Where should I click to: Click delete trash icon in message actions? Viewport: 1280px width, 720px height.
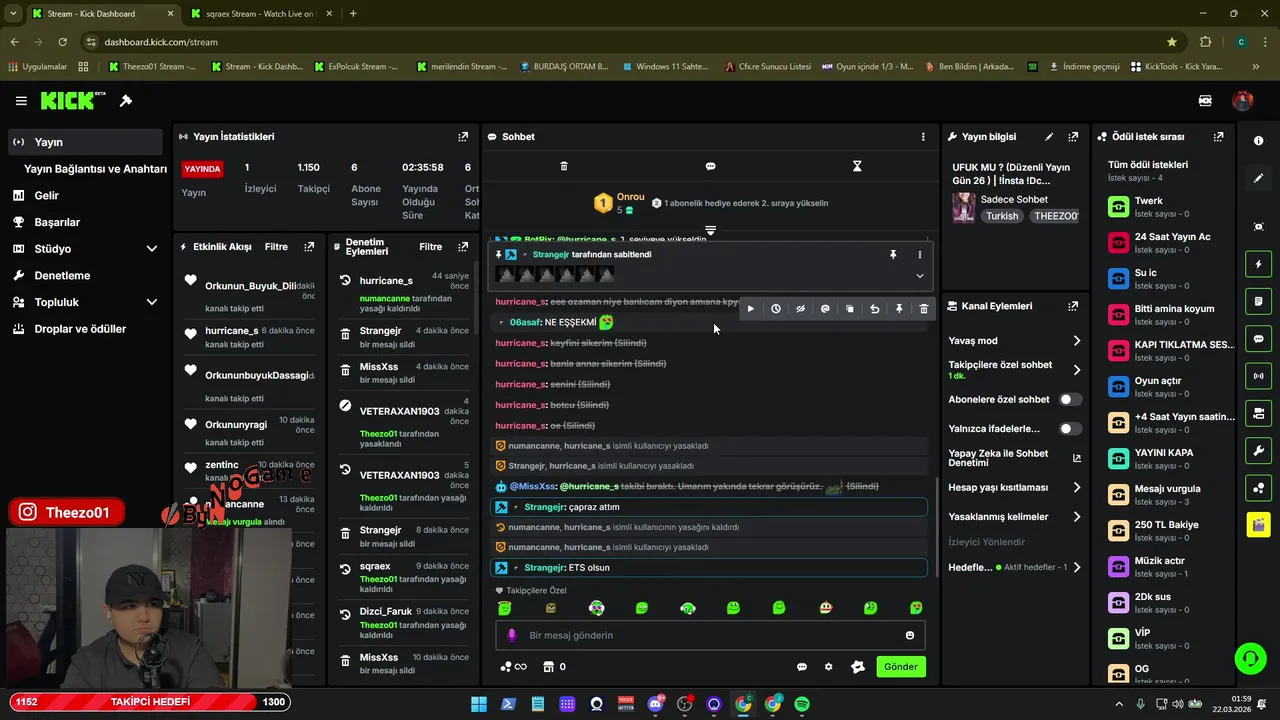tap(924, 309)
